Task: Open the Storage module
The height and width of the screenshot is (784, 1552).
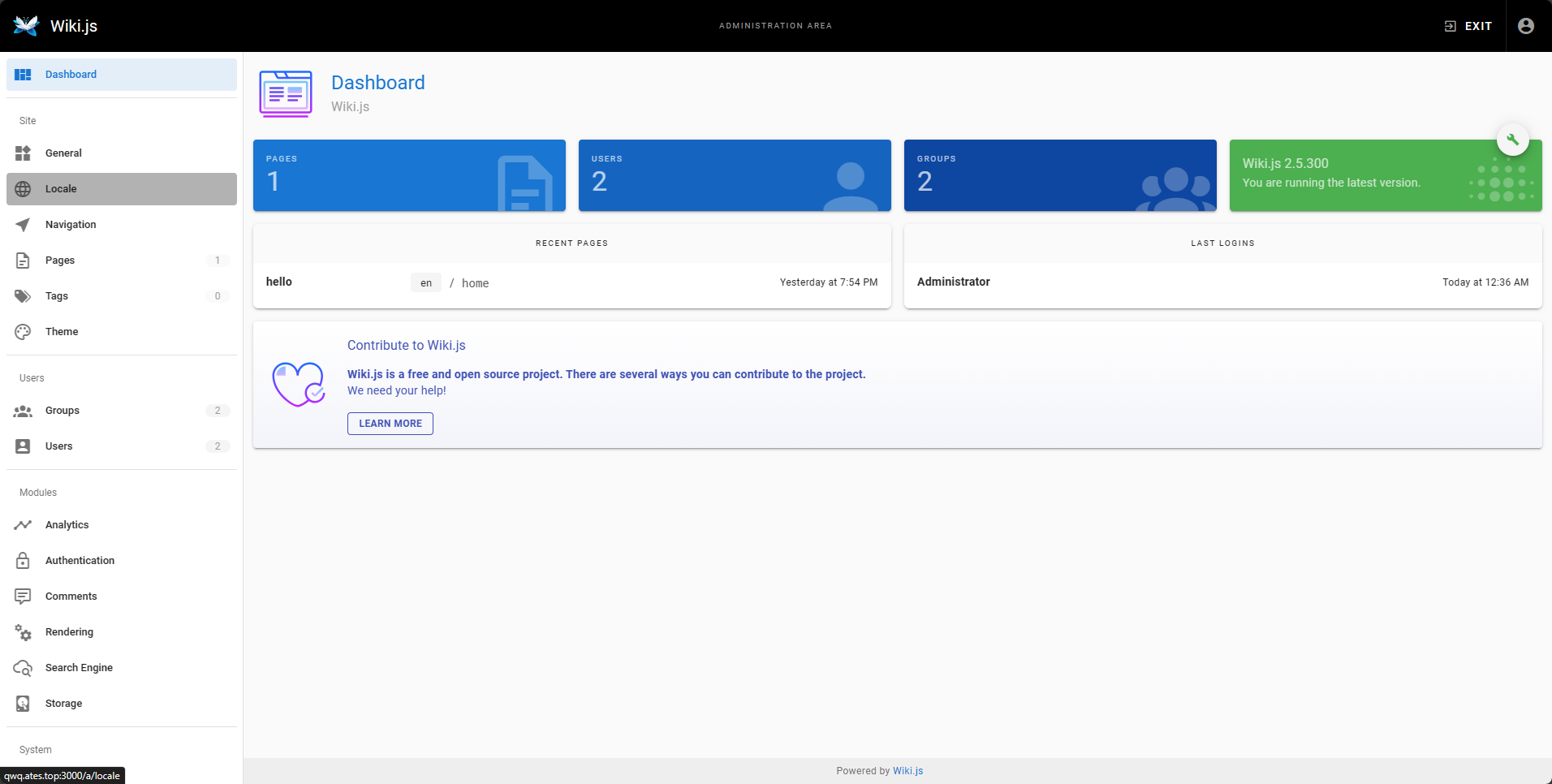Action: 122,704
